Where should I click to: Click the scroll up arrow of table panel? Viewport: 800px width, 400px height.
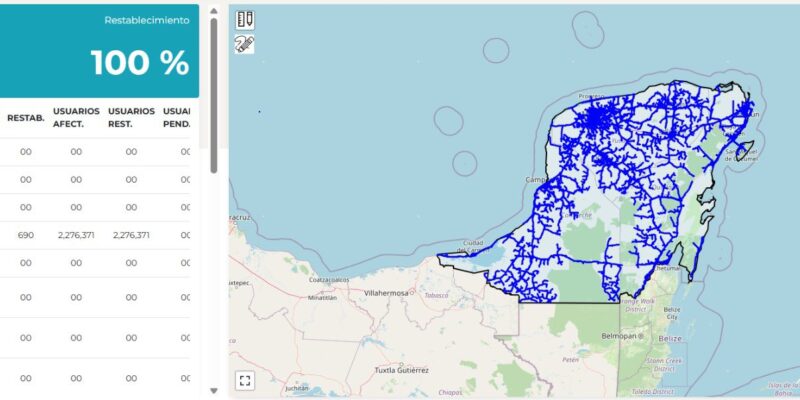point(213,11)
